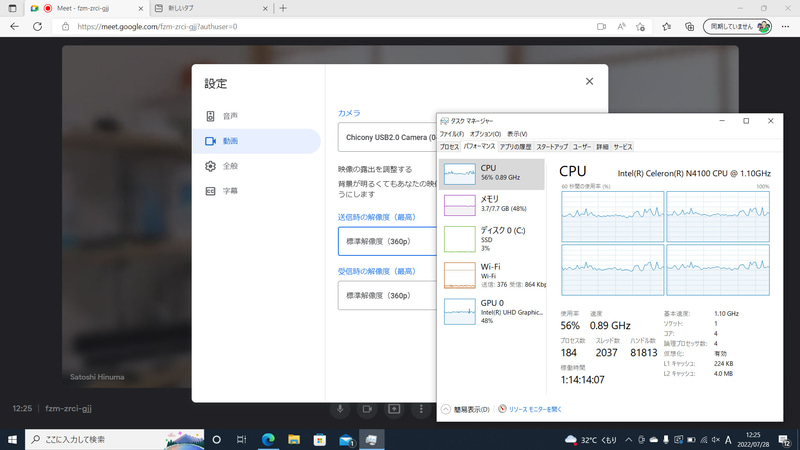Open 受信時の解像度 dropdown showing 360p
The width and height of the screenshot is (800, 450).
[387, 295]
